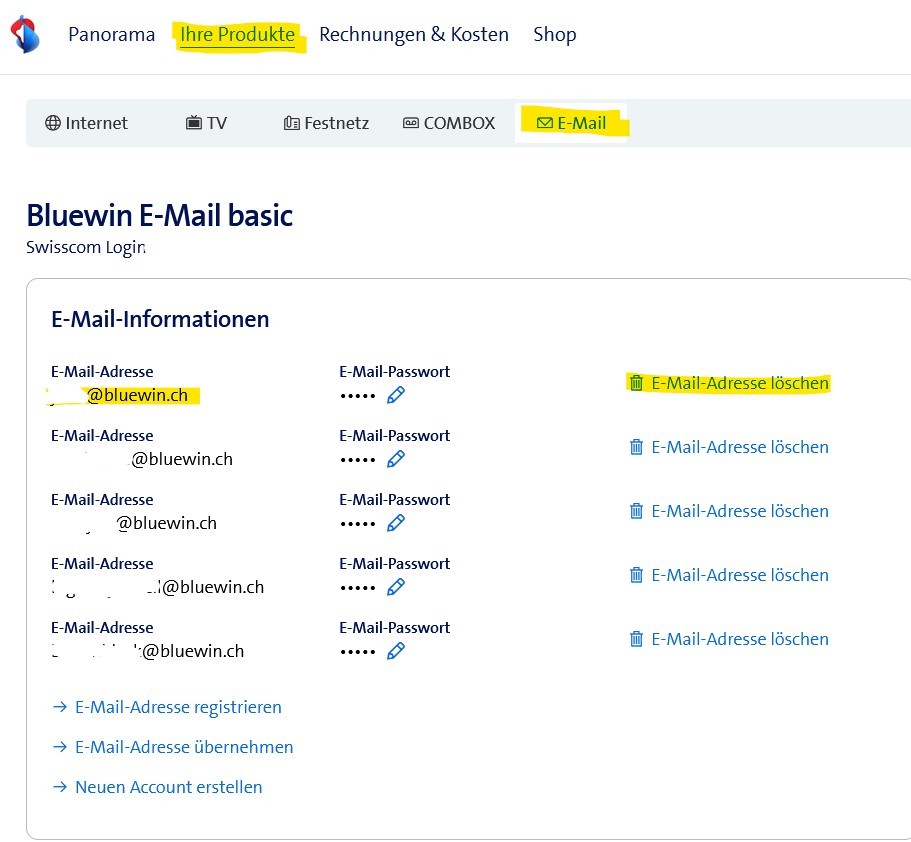The image size is (911, 842).
Task: Click E-Mail-Adresse übernehmen link
Action: 183,747
